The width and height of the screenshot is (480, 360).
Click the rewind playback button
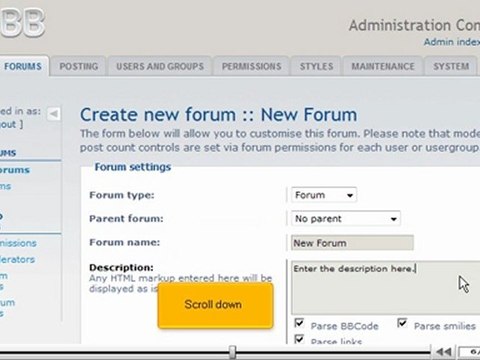[444, 352]
